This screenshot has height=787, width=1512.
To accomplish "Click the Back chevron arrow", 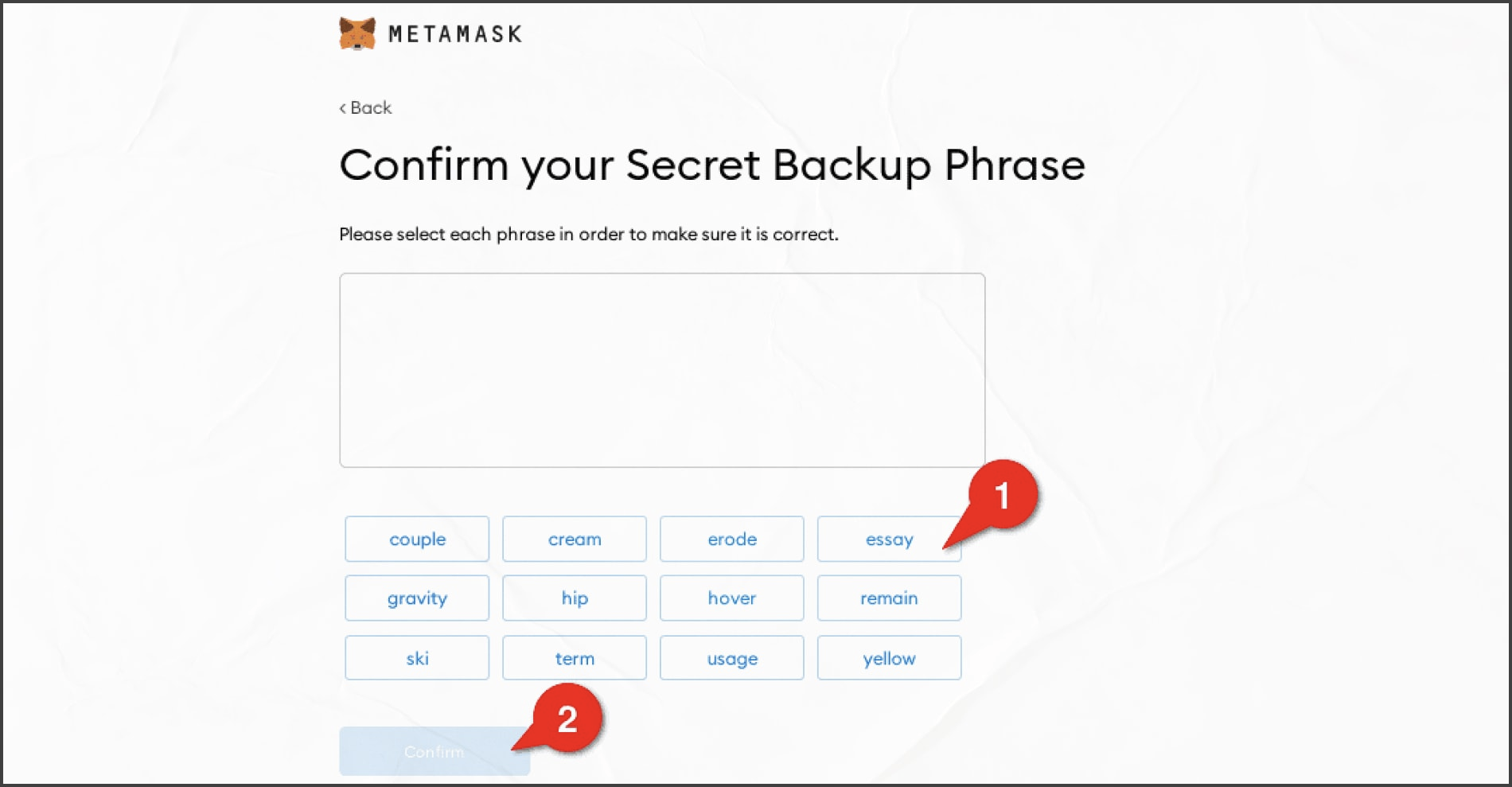I will tap(343, 108).
